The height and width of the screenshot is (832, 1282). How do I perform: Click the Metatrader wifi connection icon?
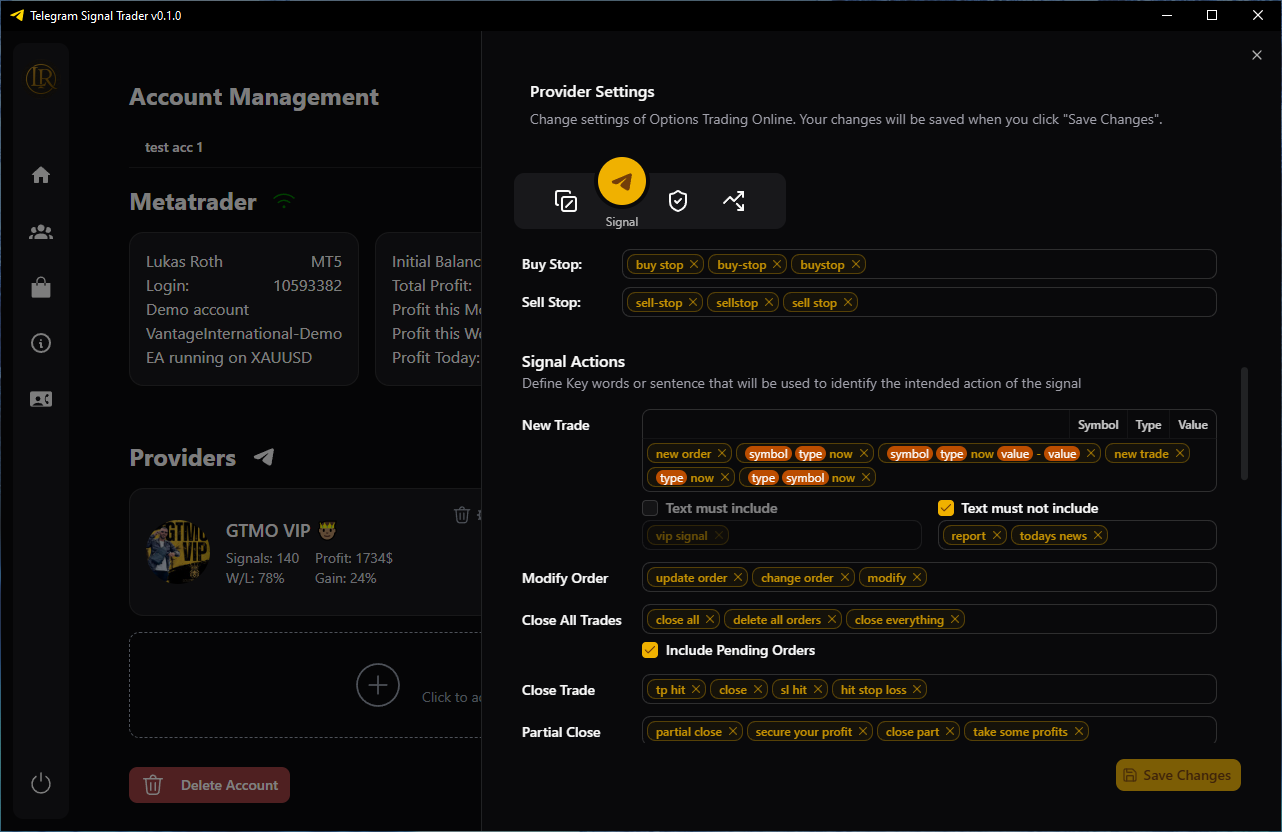point(285,201)
